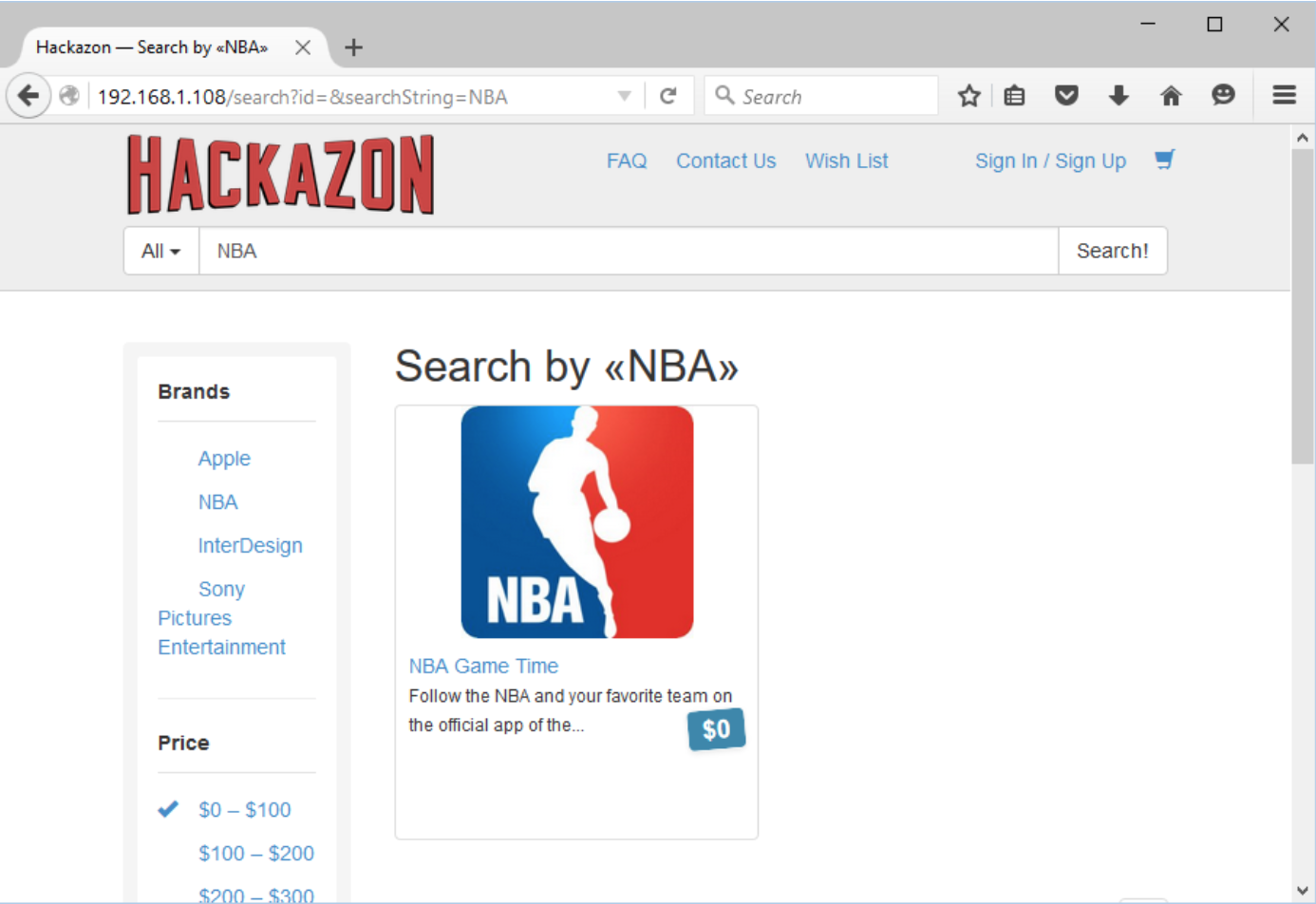Toggle the $0 – $100 price filter
Viewport: 1316px width, 904px height.
pyautogui.click(x=244, y=810)
